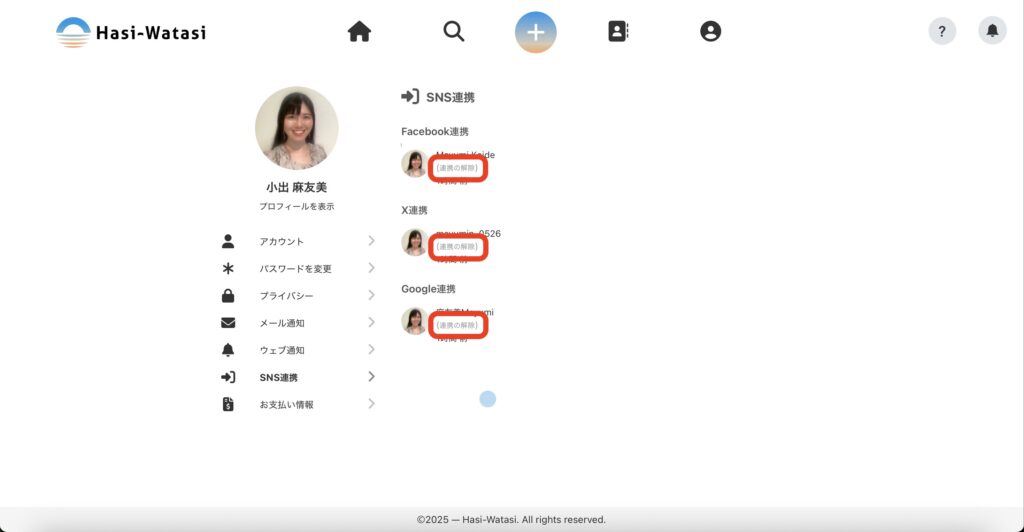Click 連携の解除 under X連携
The width and height of the screenshot is (1024, 532).
[x=458, y=246]
